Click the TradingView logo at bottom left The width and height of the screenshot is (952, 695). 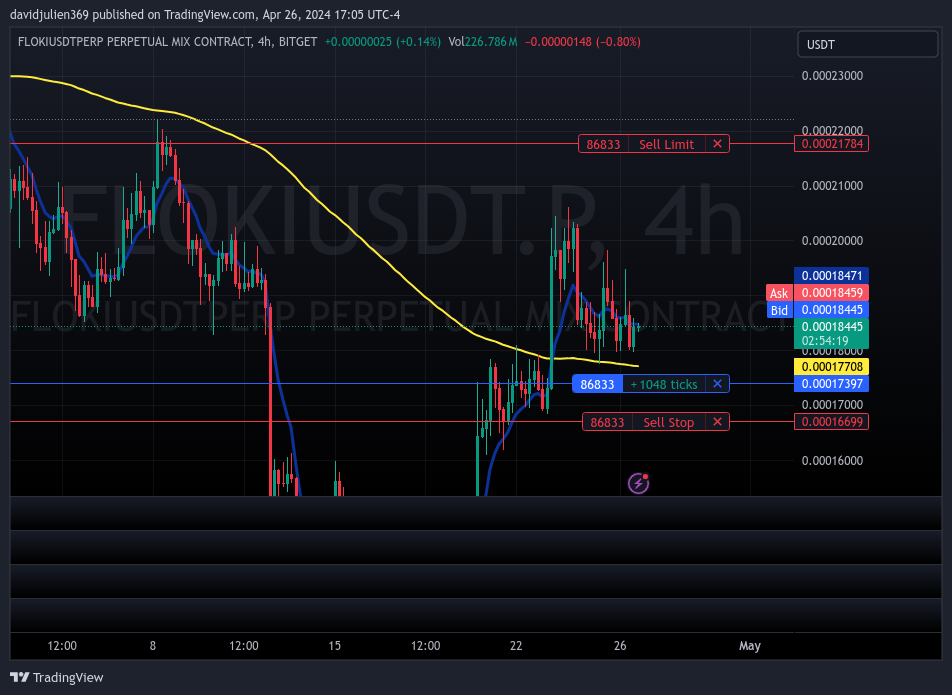[x=57, y=677]
